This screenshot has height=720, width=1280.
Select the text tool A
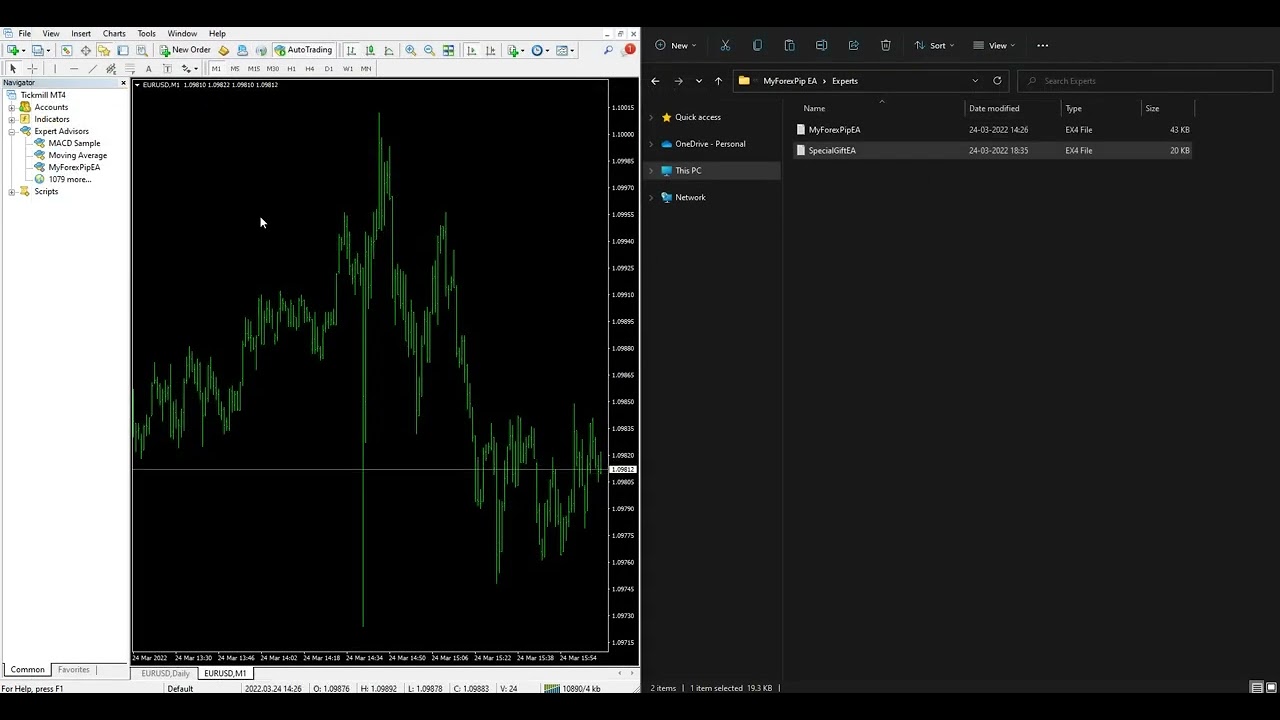(148, 69)
